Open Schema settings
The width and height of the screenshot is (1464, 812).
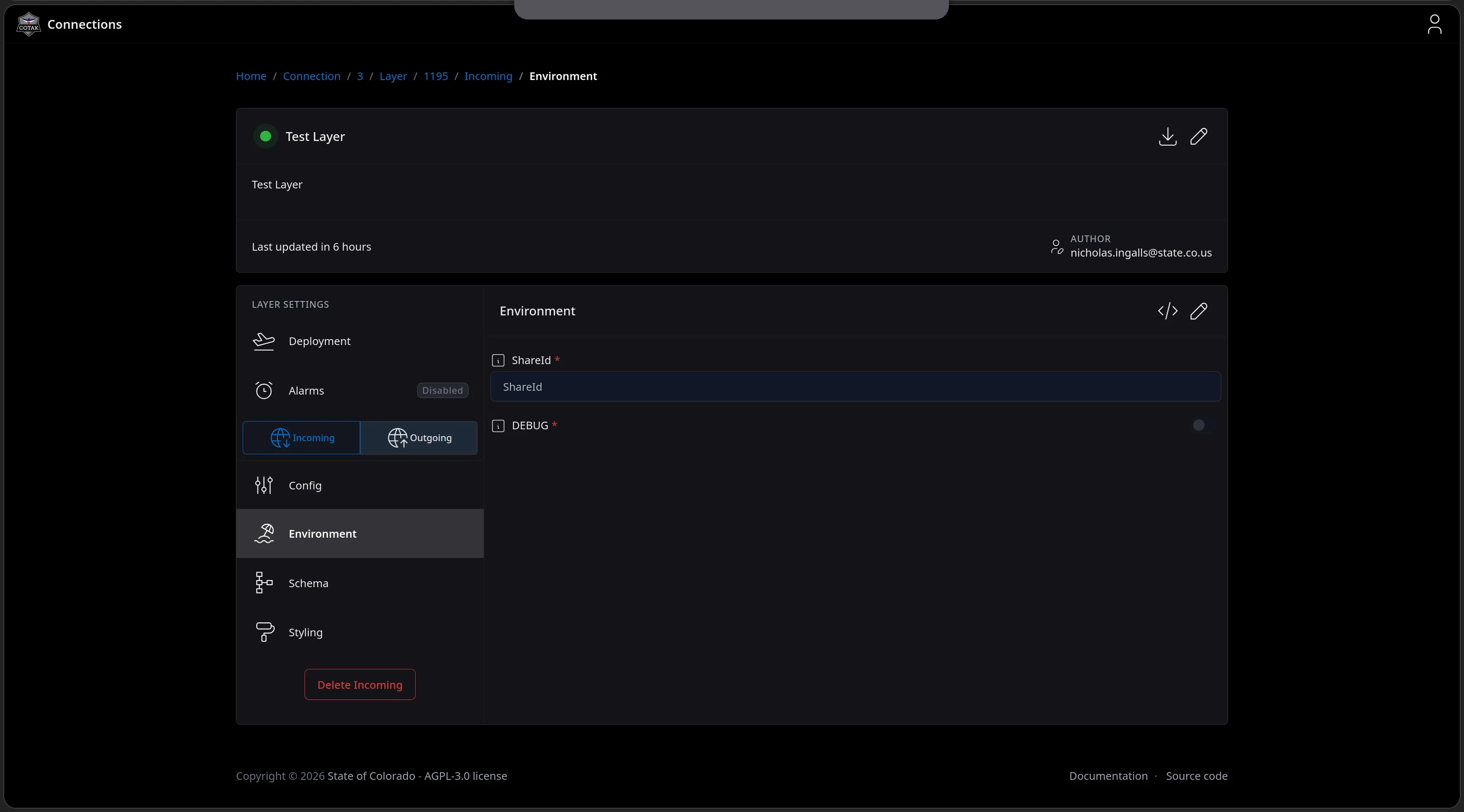pyautogui.click(x=360, y=583)
